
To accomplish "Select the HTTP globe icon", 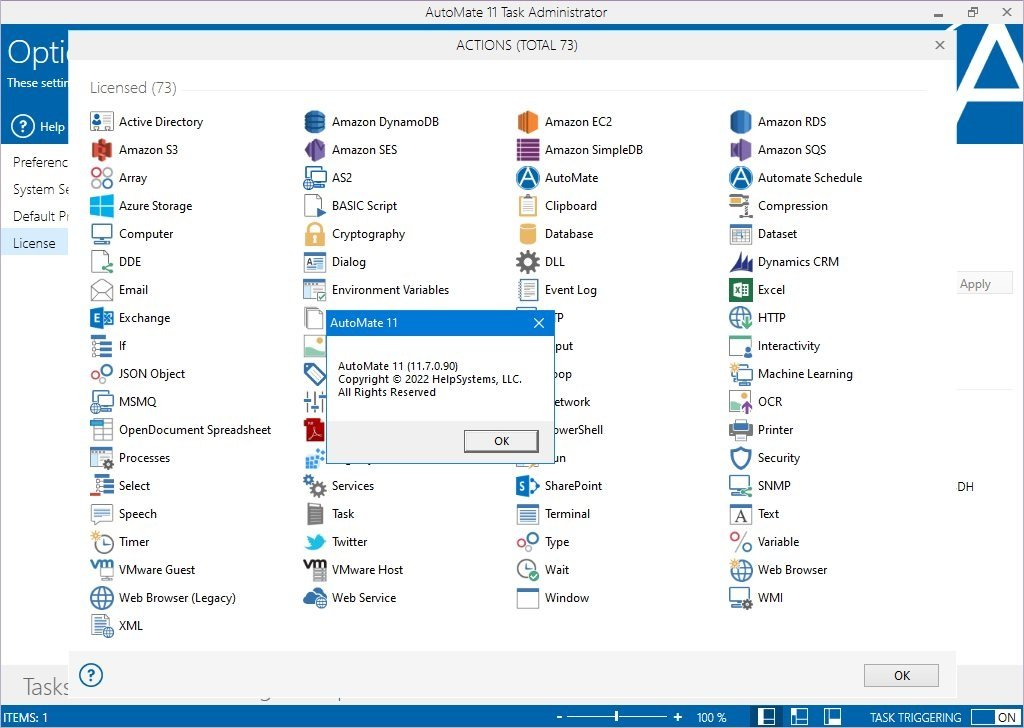I will (x=741, y=318).
